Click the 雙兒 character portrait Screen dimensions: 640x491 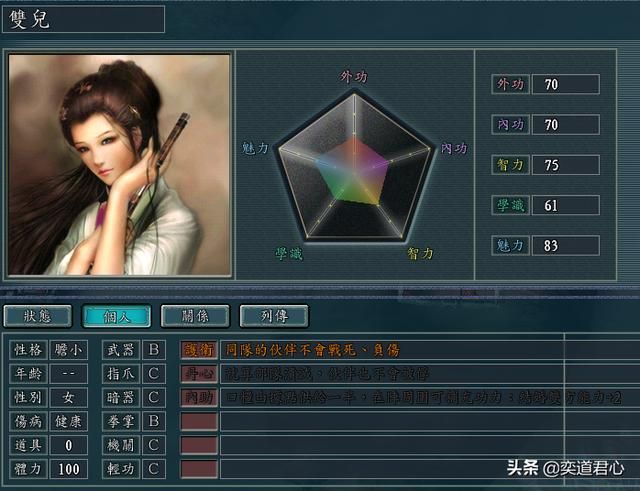119,165
